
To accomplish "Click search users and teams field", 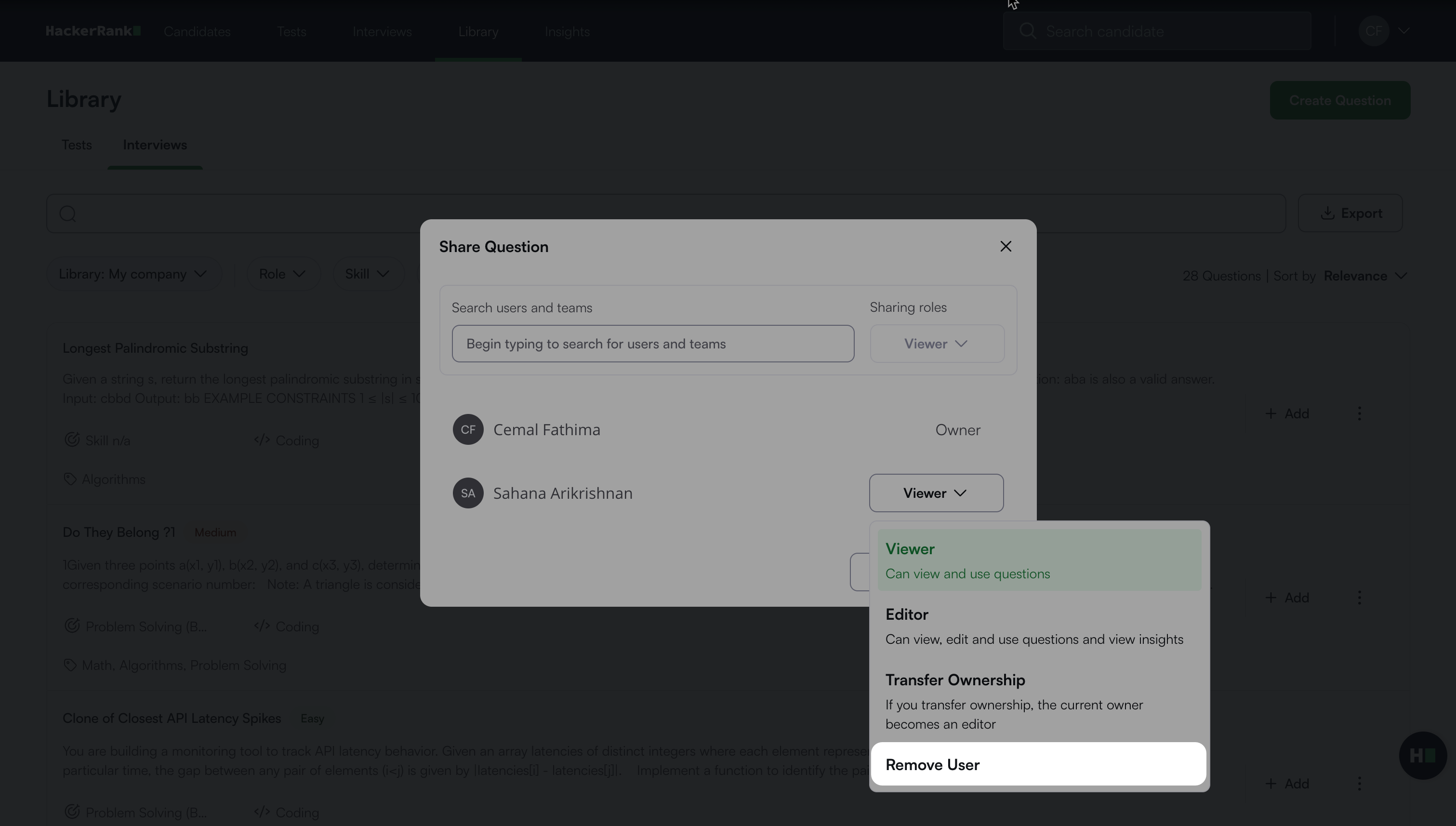I will [652, 343].
